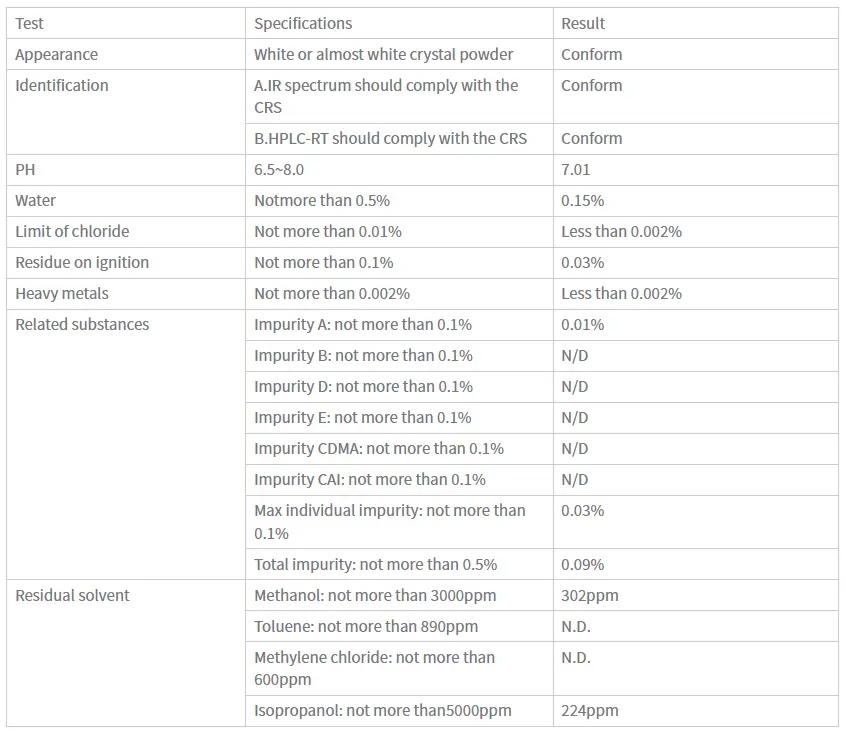The height and width of the screenshot is (735, 846).
Task: Click 'White or almost white crystal powder' text
Action: coord(384,54)
